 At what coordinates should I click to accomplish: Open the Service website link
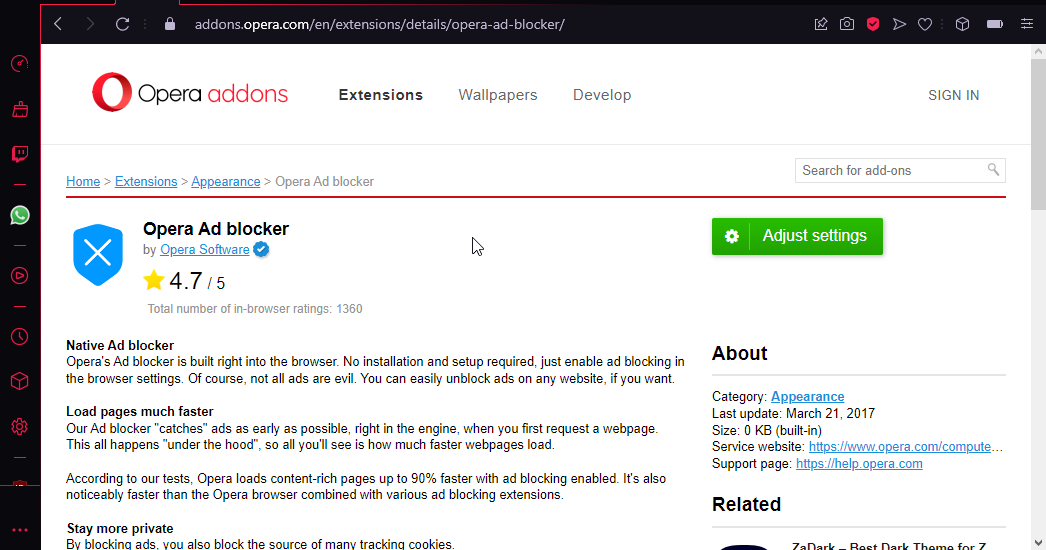pos(905,447)
